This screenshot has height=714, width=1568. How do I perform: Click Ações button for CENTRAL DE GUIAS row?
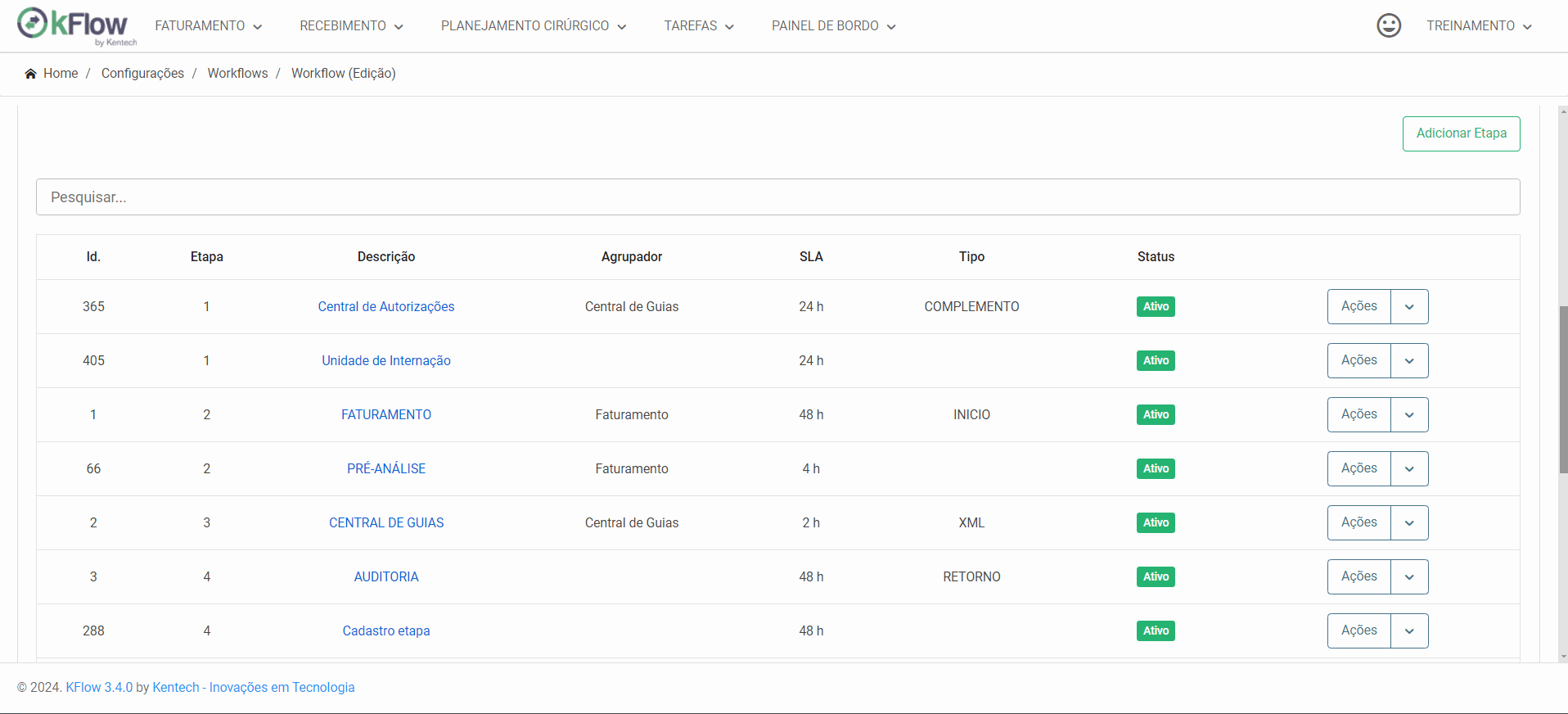coord(1358,522)
